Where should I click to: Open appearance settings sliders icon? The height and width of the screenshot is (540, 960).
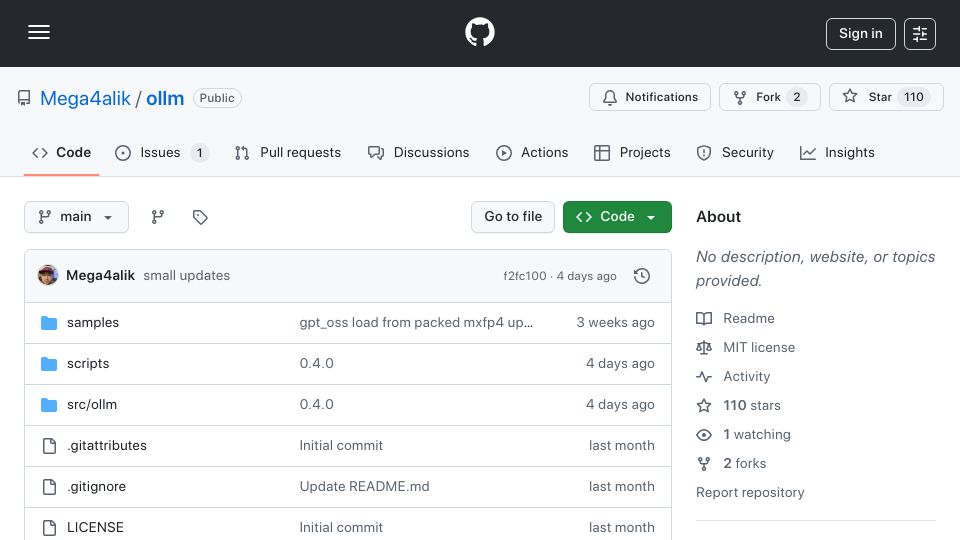click(x=920, y=34)
